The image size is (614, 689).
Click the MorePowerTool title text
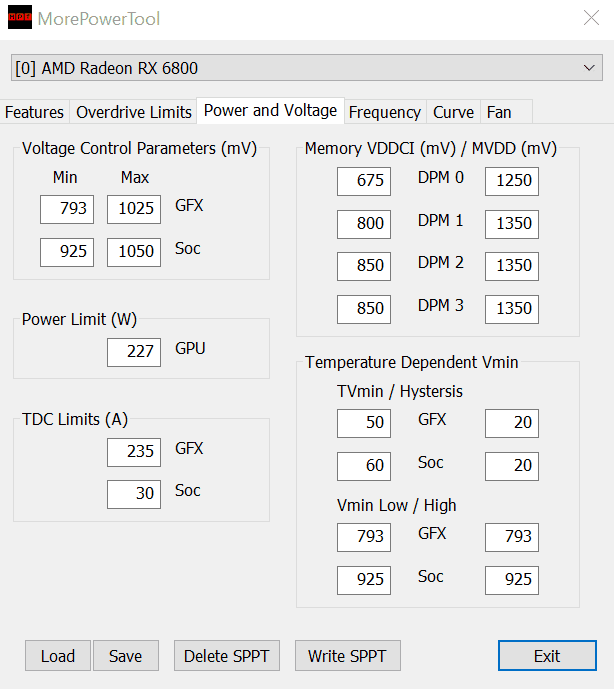pos(99,19)
